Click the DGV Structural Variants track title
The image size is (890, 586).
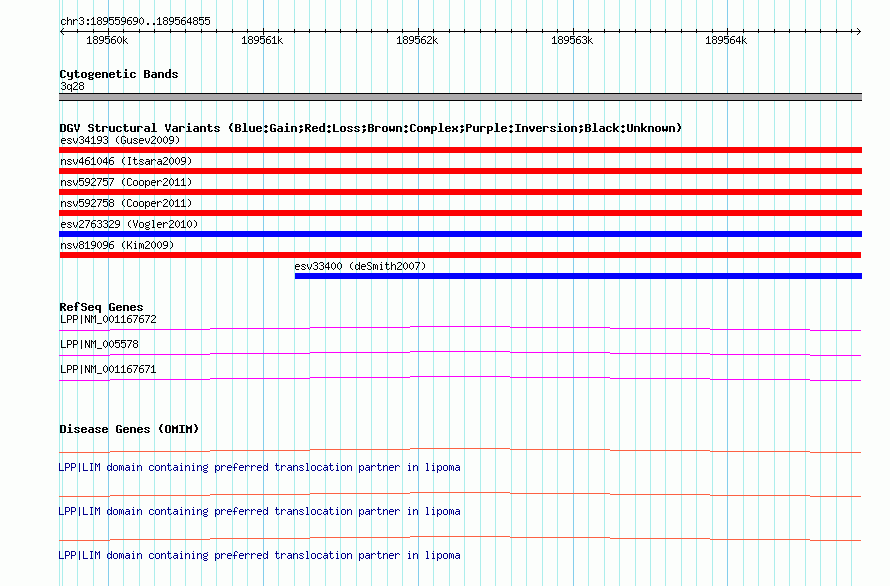pos(371,128)
